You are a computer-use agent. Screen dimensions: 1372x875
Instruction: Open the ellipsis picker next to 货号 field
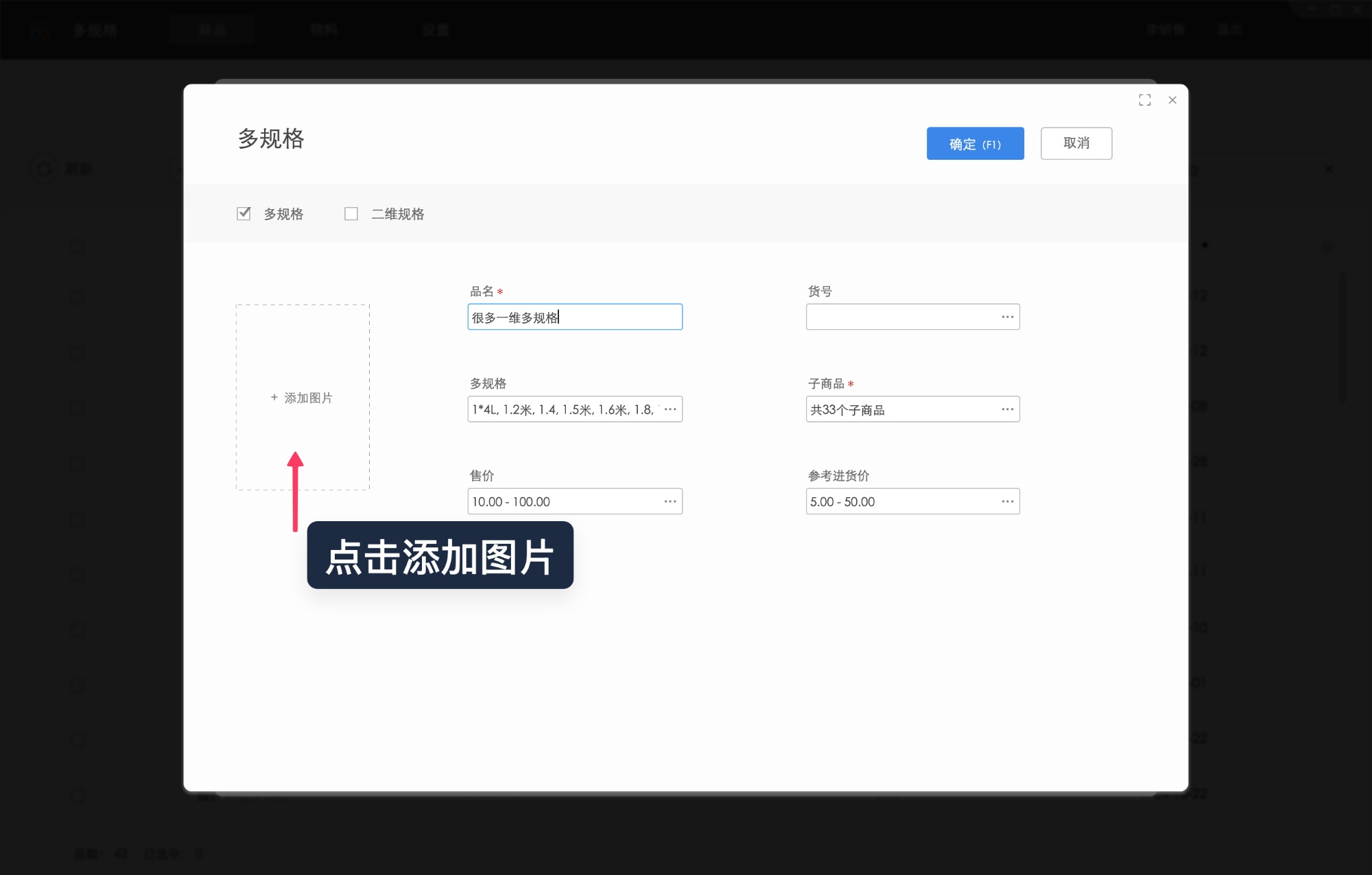(1006, 316)
